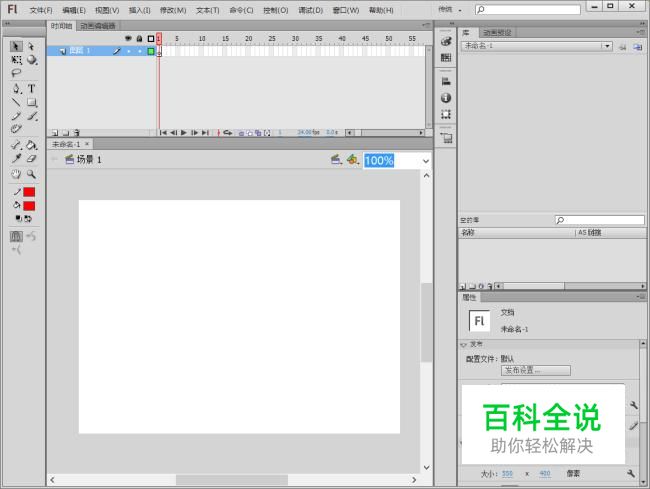Go to first frame button
Image resolution: width=650 pixels, height=489 pixels.
coord(163,133)
